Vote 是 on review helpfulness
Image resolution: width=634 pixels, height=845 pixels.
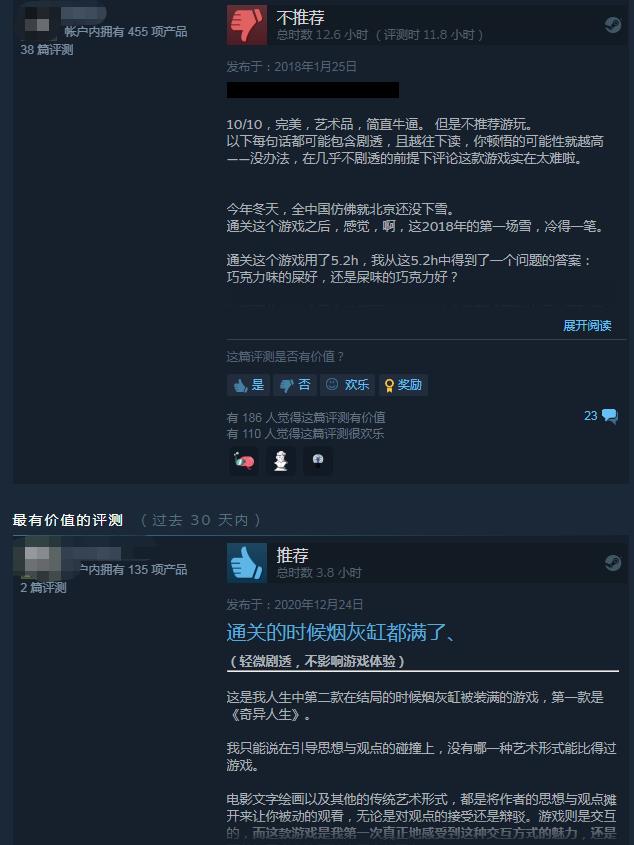[x=249, y=385]
